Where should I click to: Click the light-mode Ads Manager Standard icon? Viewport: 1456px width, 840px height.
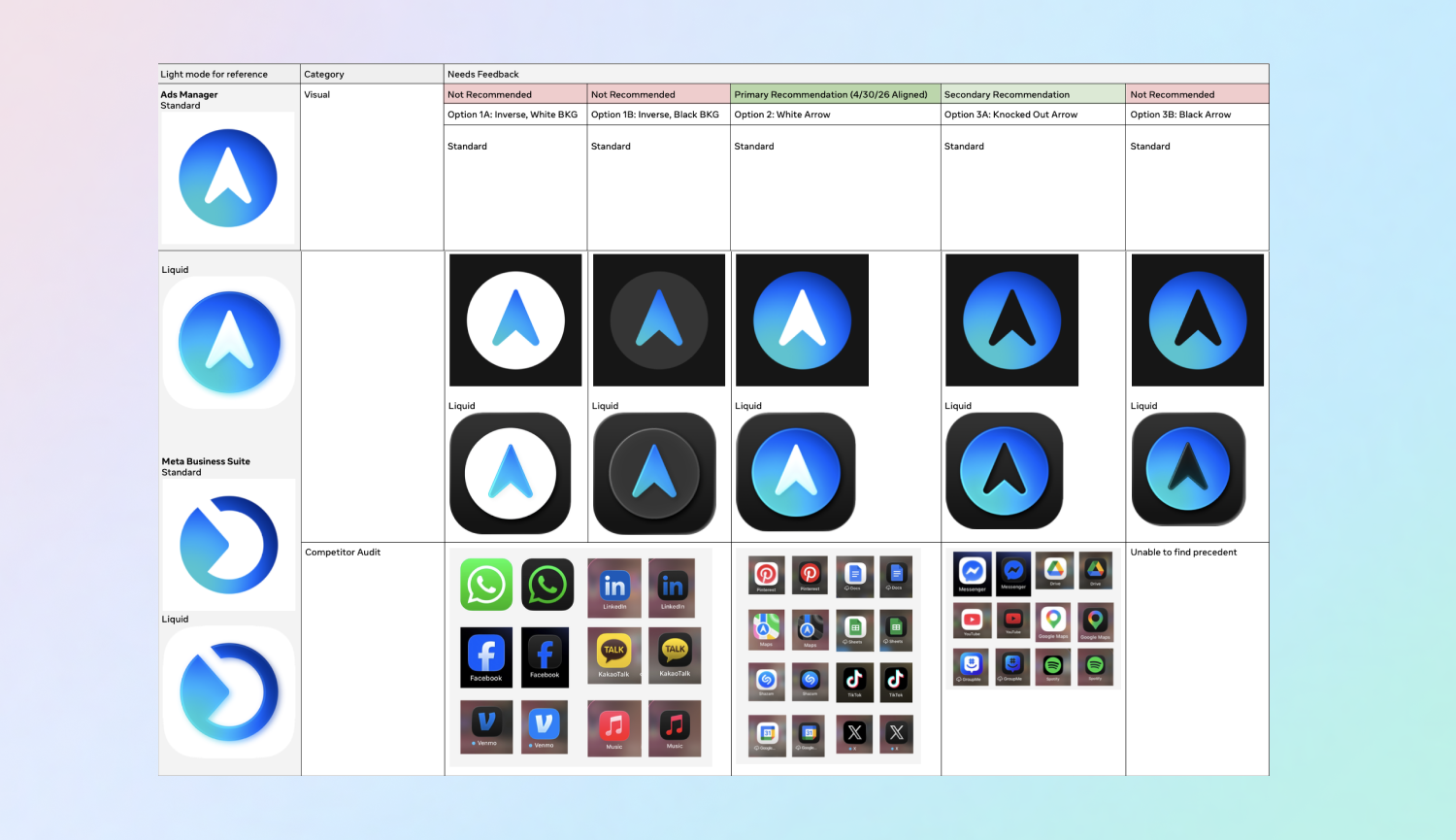click(x=228, y=178)
